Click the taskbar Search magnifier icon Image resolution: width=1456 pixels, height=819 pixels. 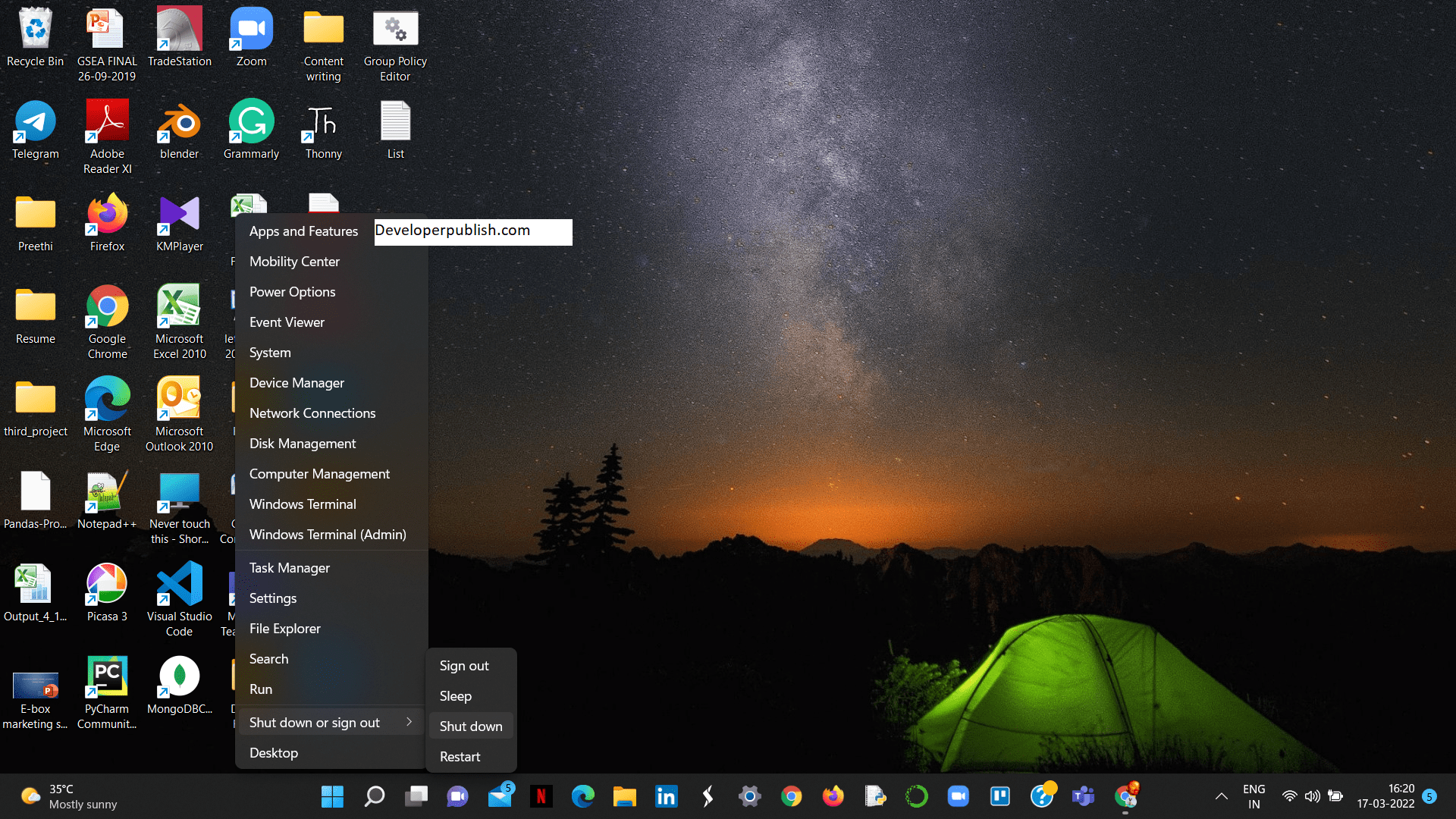pyautogui.click(x=374, y=796)
